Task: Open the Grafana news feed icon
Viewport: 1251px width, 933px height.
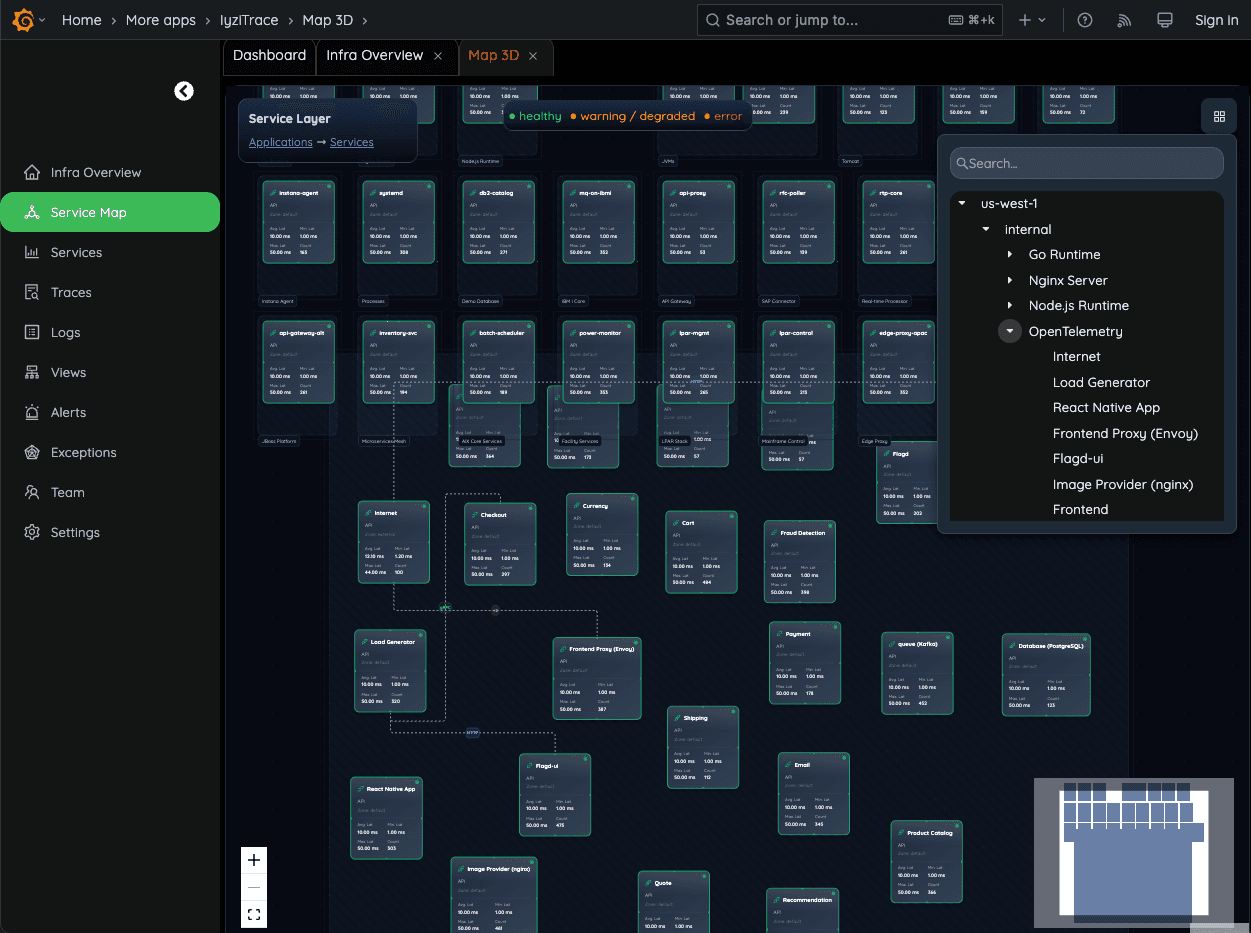Action: (1124, 20)
